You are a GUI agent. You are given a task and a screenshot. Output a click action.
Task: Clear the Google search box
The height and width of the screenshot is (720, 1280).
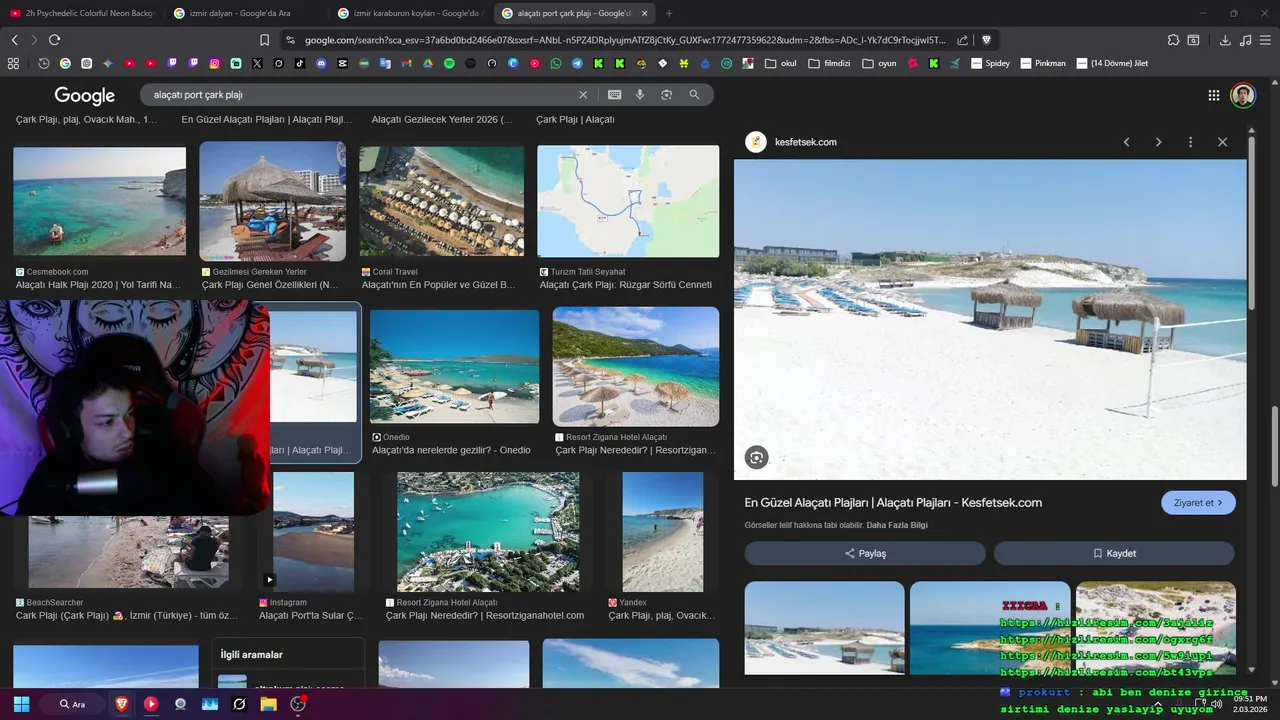point(583,95)
